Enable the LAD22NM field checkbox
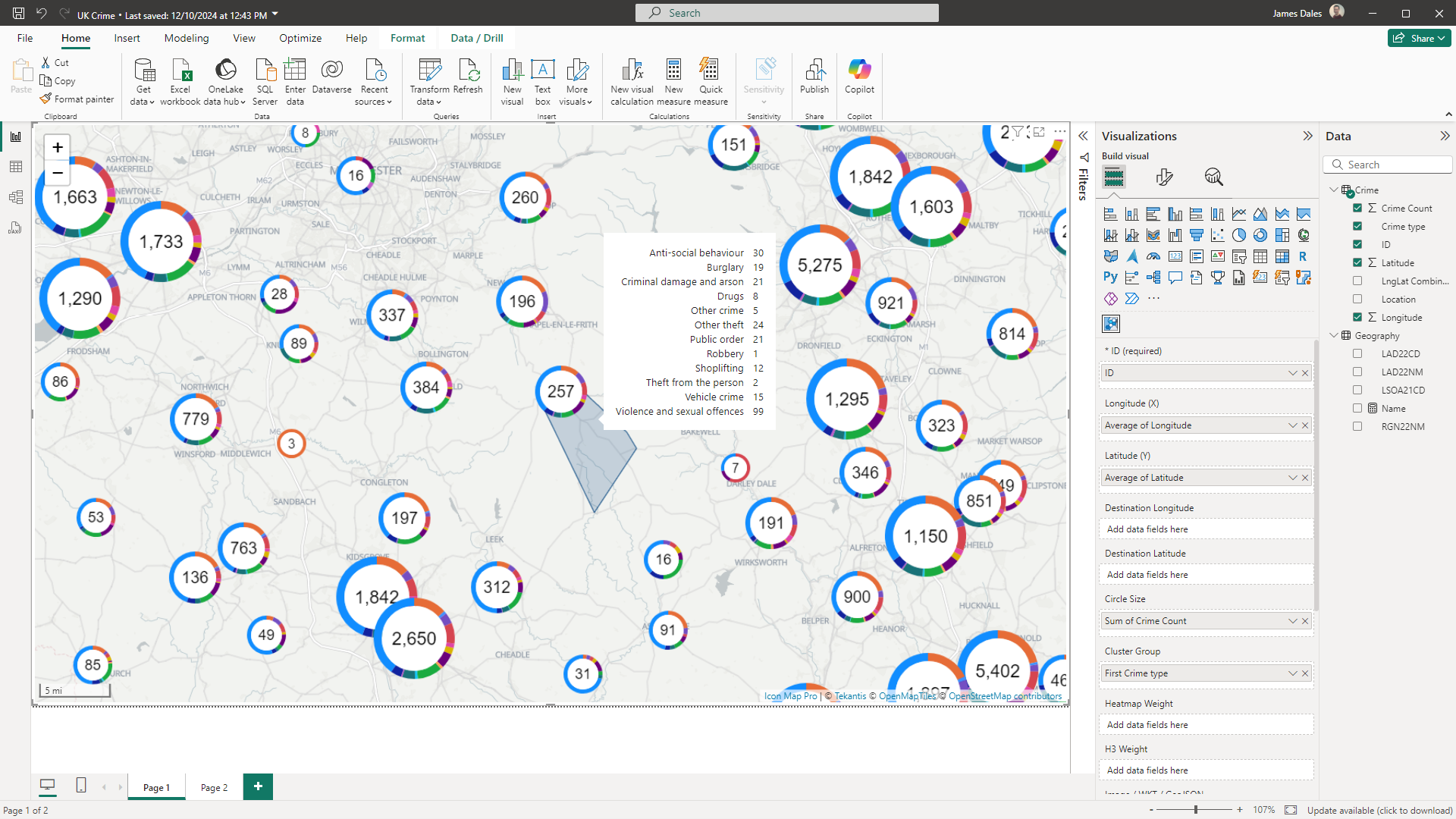Image resolution: width=1456 pixels, height=819 pixels. tap(1357, 372)
